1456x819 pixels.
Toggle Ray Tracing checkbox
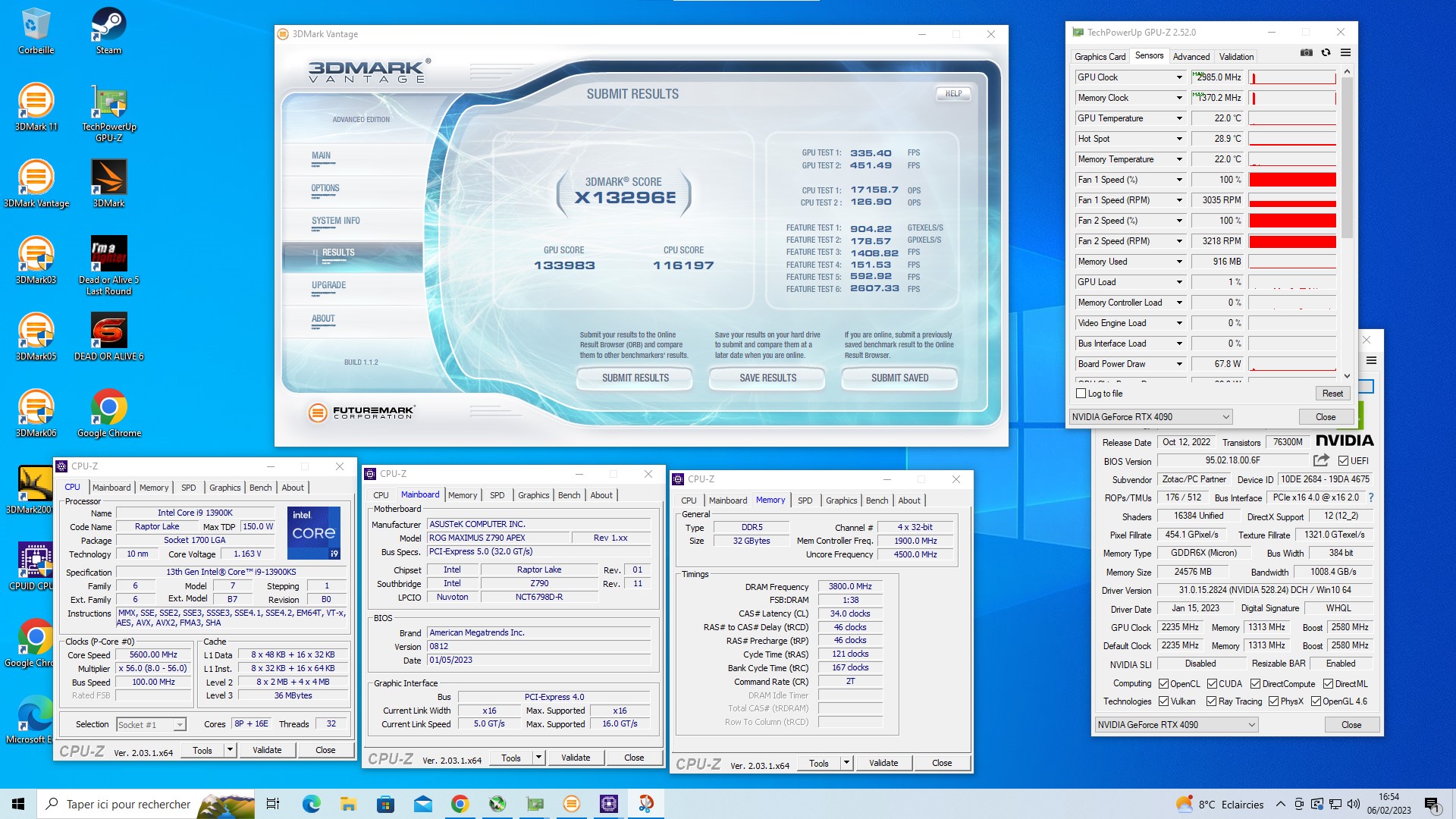tap(1211, 701)
